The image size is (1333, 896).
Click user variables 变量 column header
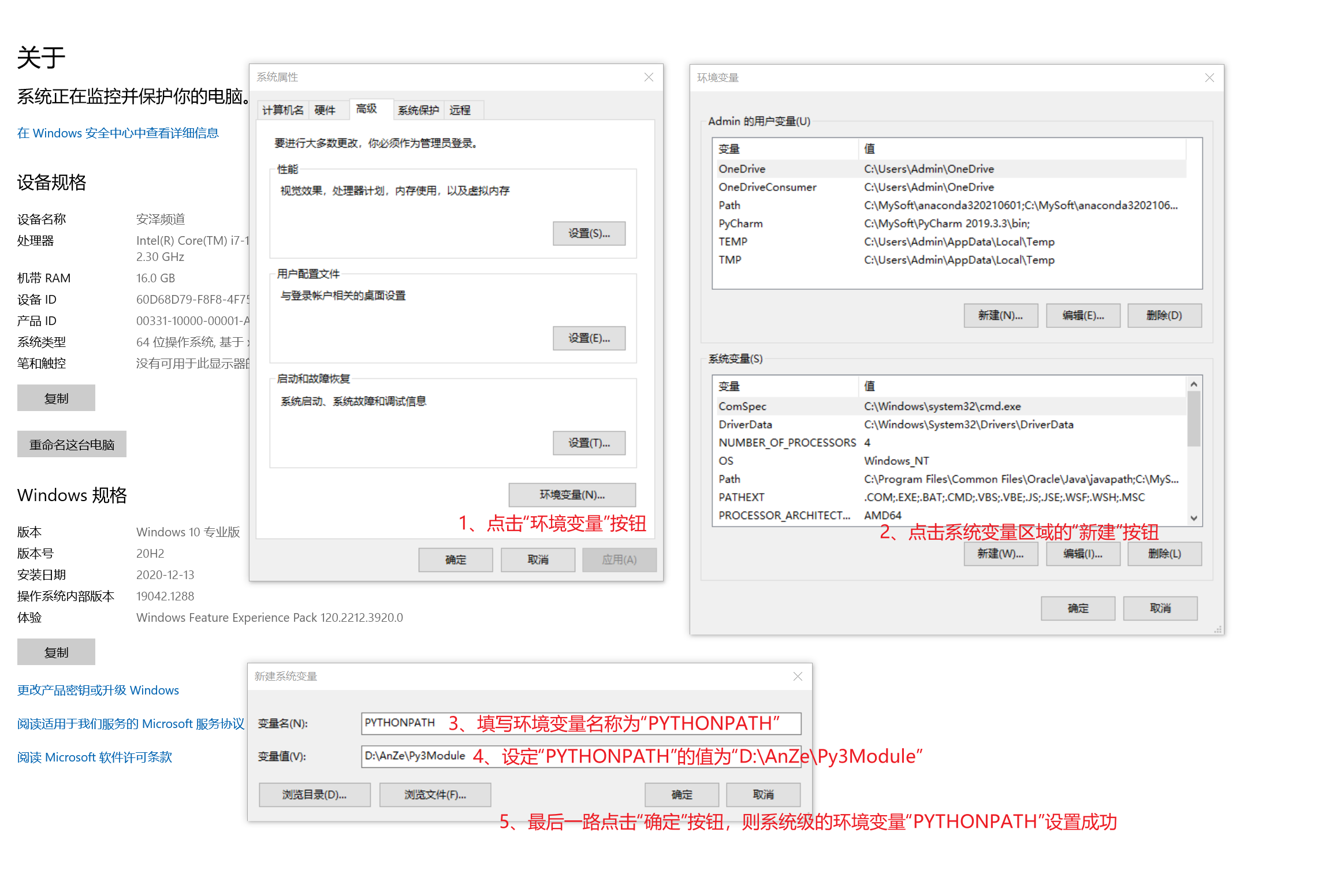786,149
